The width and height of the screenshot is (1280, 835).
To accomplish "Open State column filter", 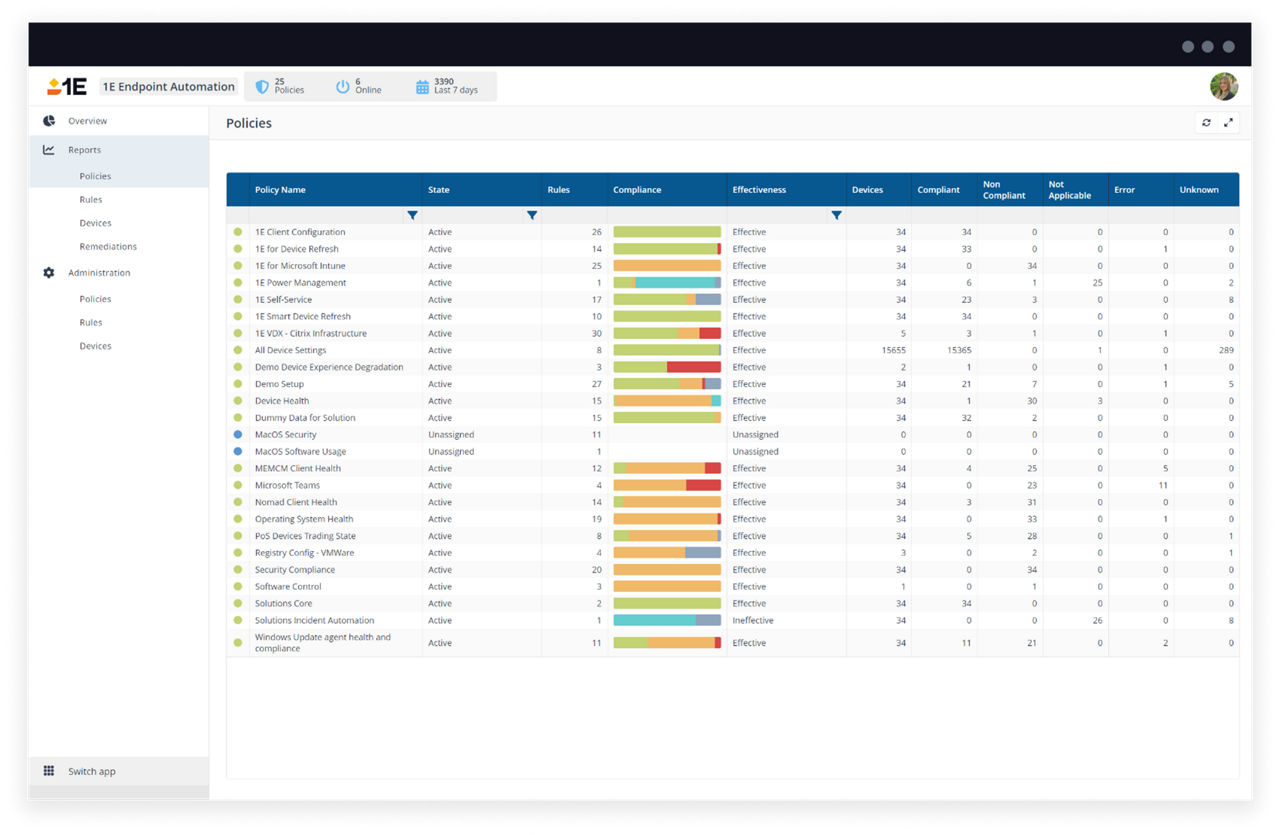I will [x=532, y=215].
